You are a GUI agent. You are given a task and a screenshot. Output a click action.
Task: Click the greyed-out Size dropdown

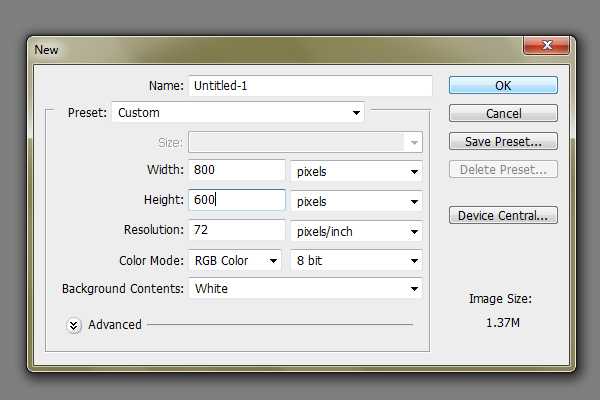click(x=305, y=143)
